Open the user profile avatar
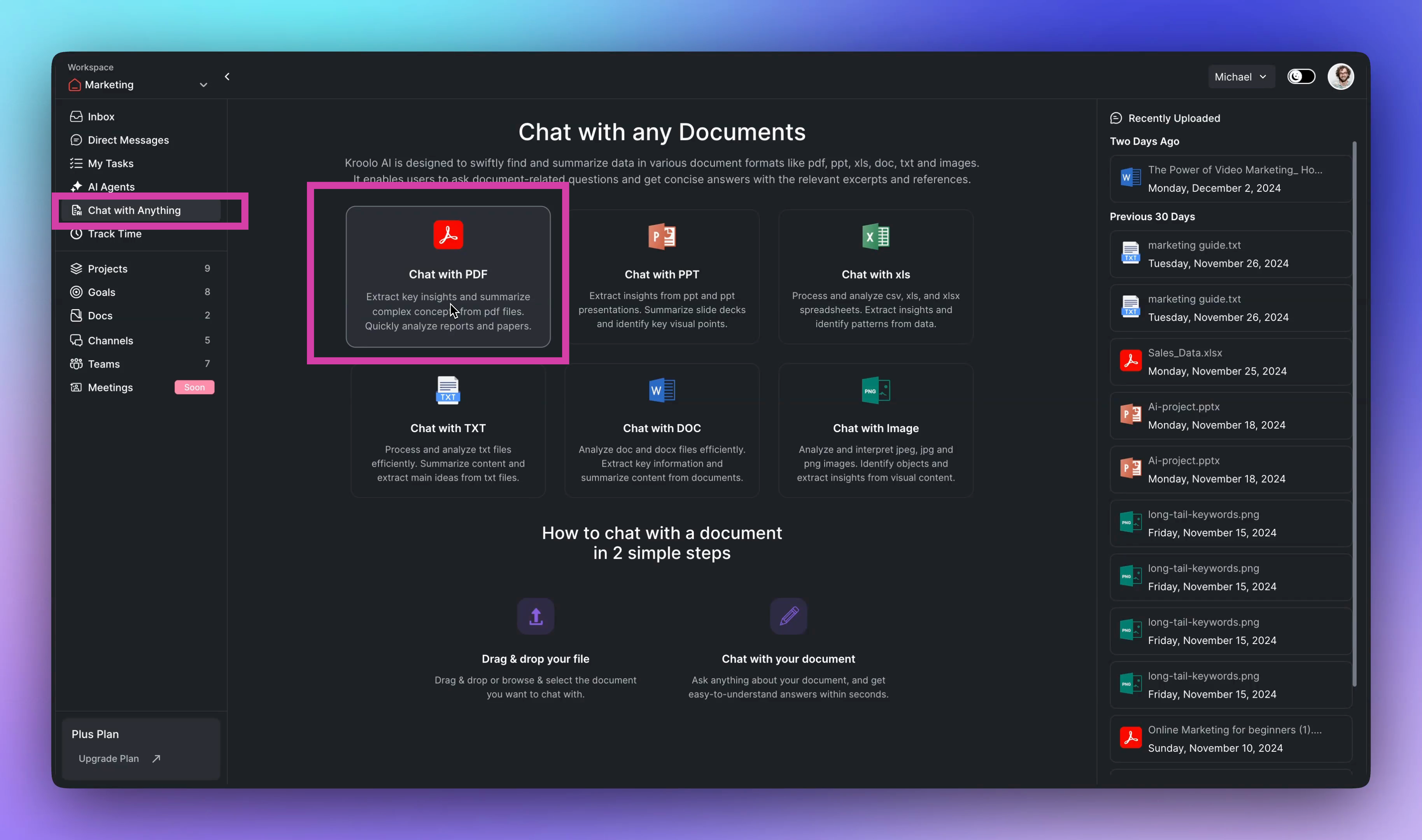 [1340, 76]
